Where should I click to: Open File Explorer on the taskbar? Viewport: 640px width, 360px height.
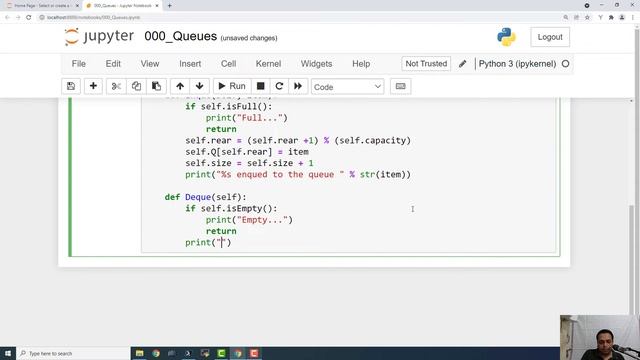[x=140, y=353]
